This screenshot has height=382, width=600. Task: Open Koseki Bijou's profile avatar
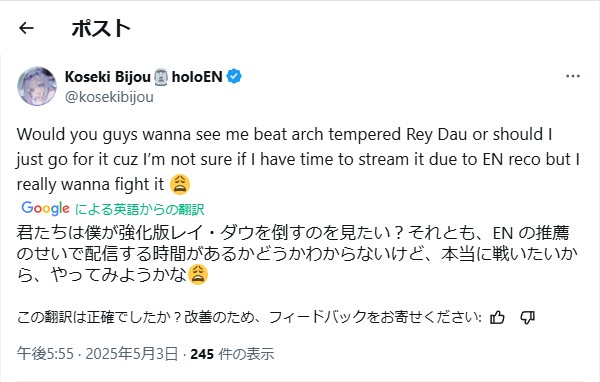[x=37, y=86]
